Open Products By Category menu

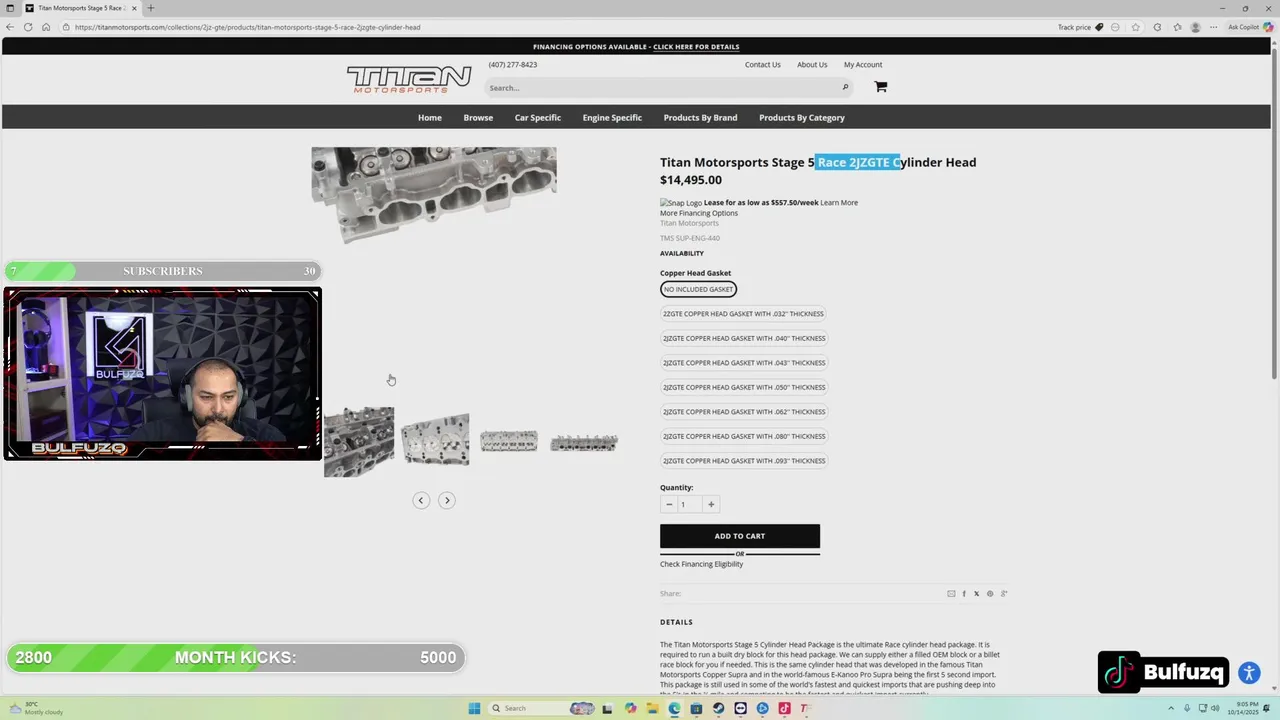coord(802,118)
